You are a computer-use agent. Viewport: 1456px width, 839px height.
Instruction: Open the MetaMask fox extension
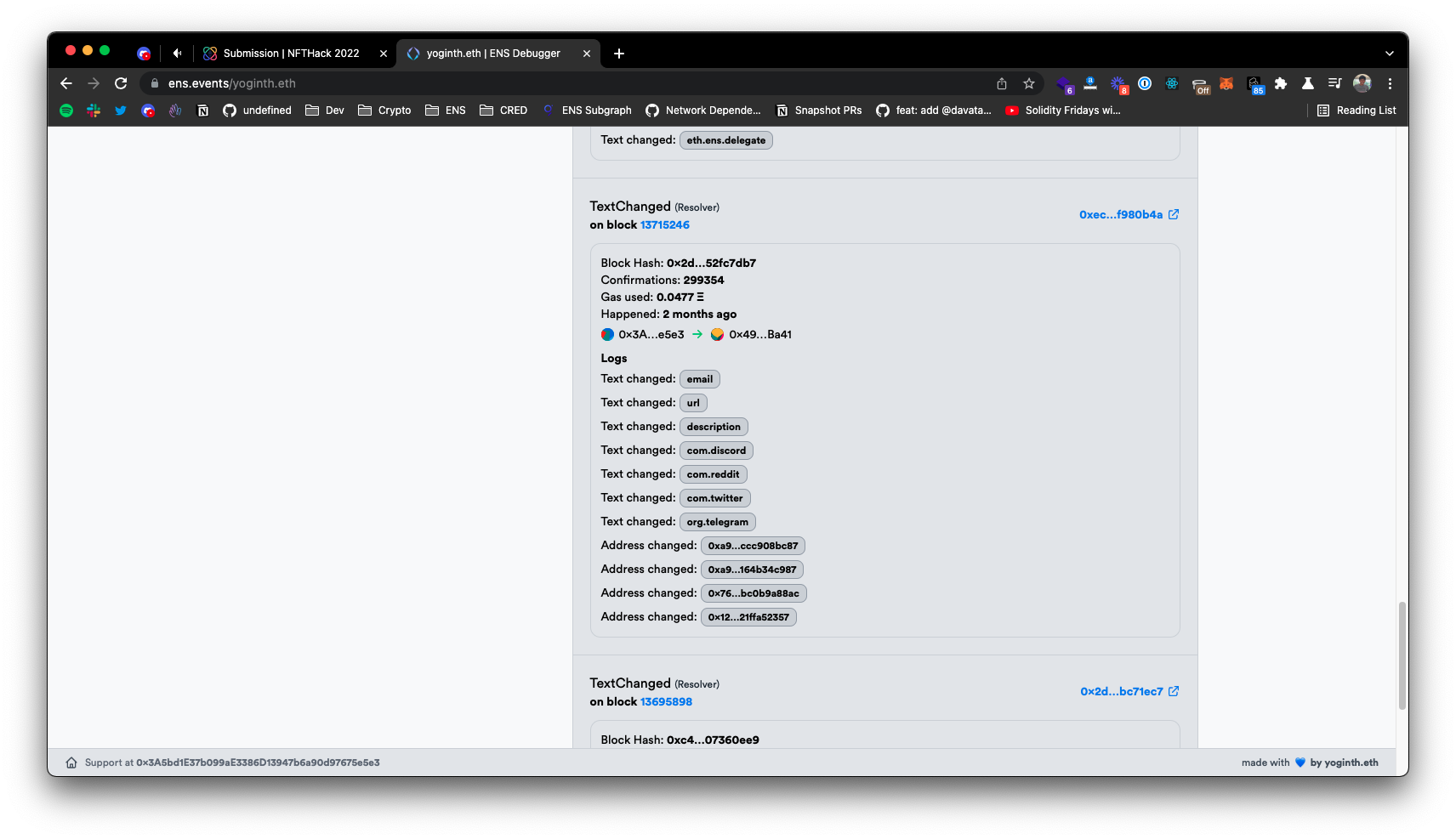tap(1226, 83)
